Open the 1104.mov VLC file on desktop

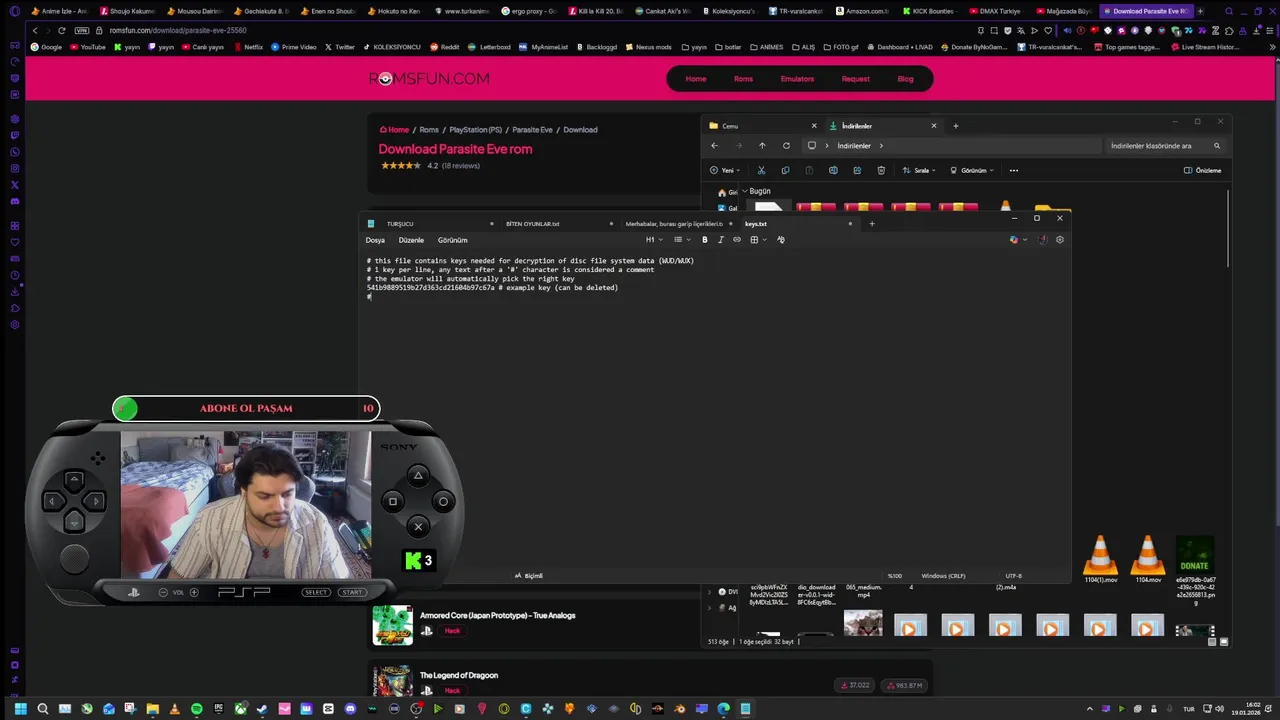pos(1147,560)
